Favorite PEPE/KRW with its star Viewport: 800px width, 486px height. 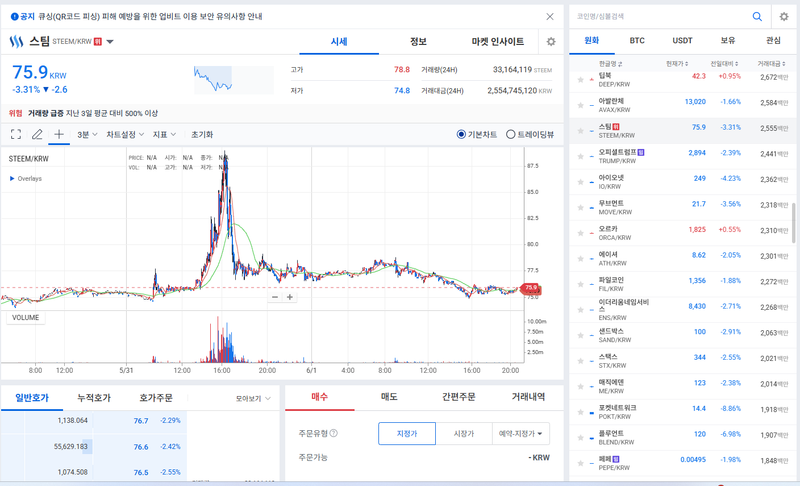coord(580,463)
